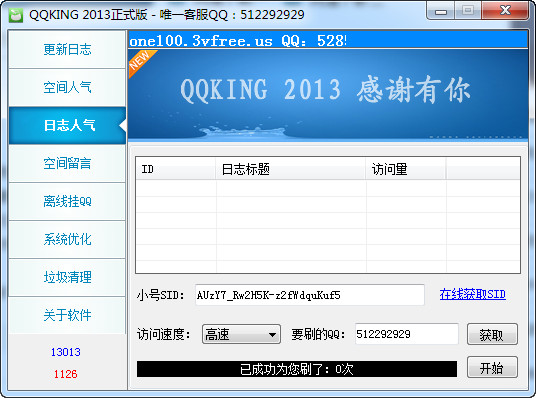
Task: Click the 开始 button
Action: pos(492,367)
